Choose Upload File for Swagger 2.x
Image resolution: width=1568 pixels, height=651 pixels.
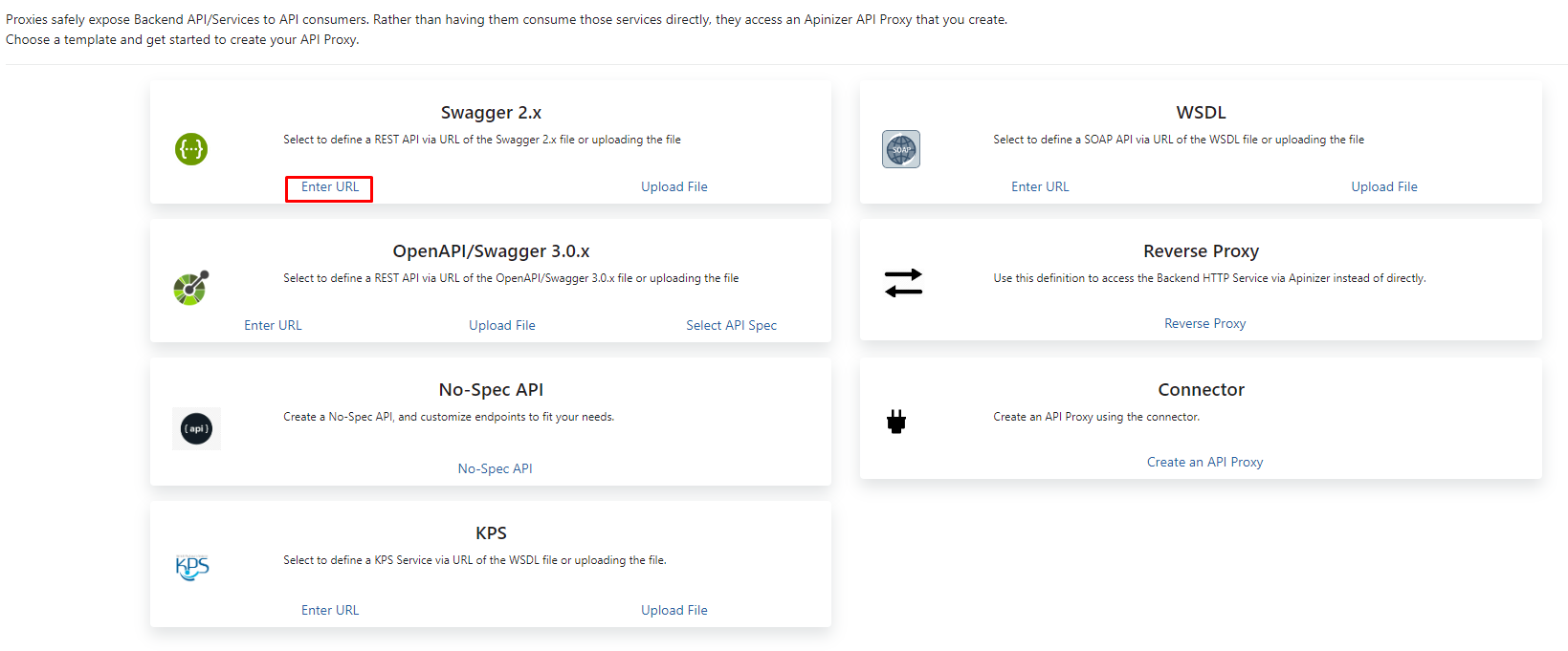pyautogui.click(x=674, y=187)
